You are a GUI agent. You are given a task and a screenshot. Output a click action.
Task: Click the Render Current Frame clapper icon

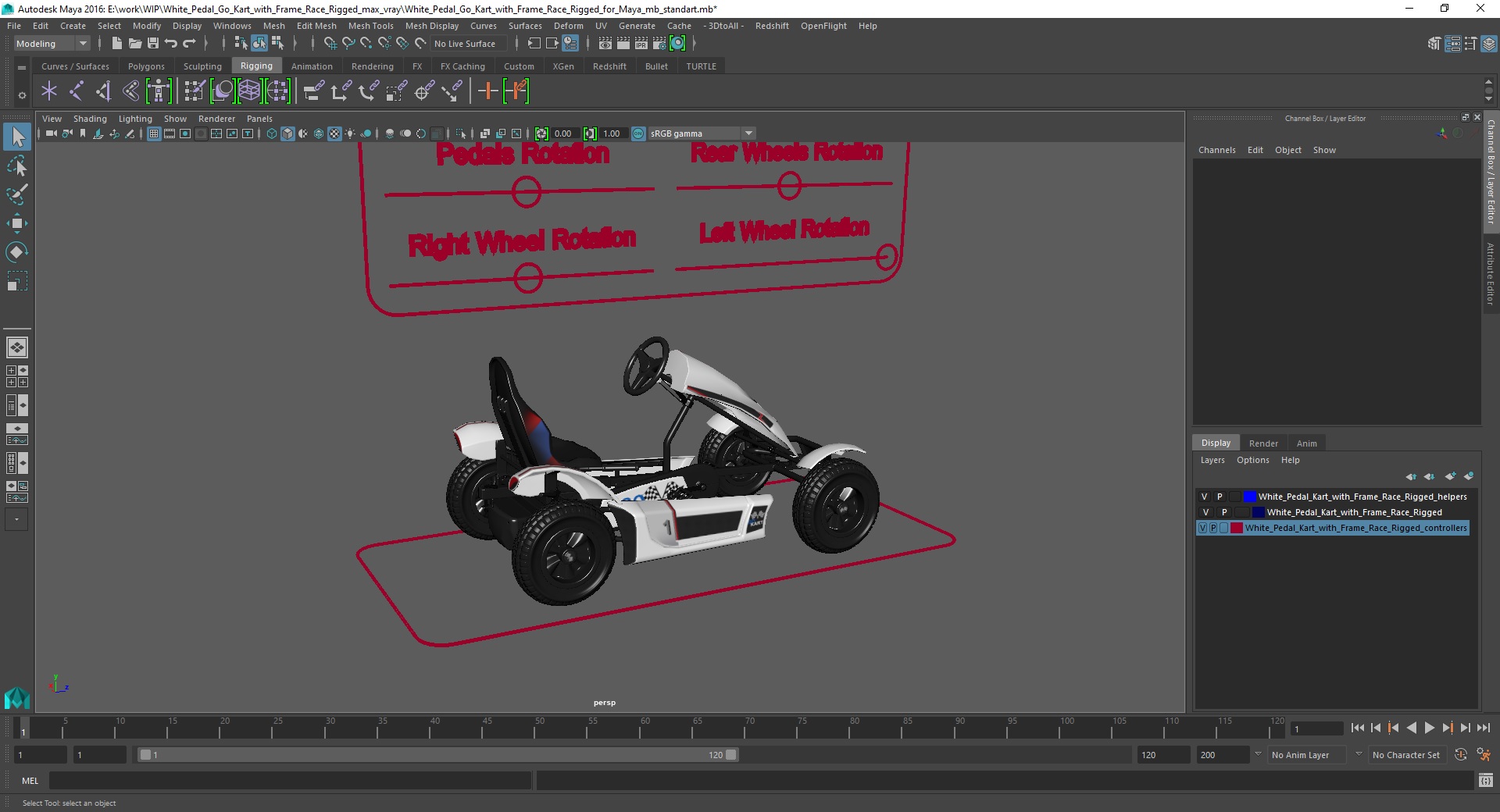[x=623, y=44]
